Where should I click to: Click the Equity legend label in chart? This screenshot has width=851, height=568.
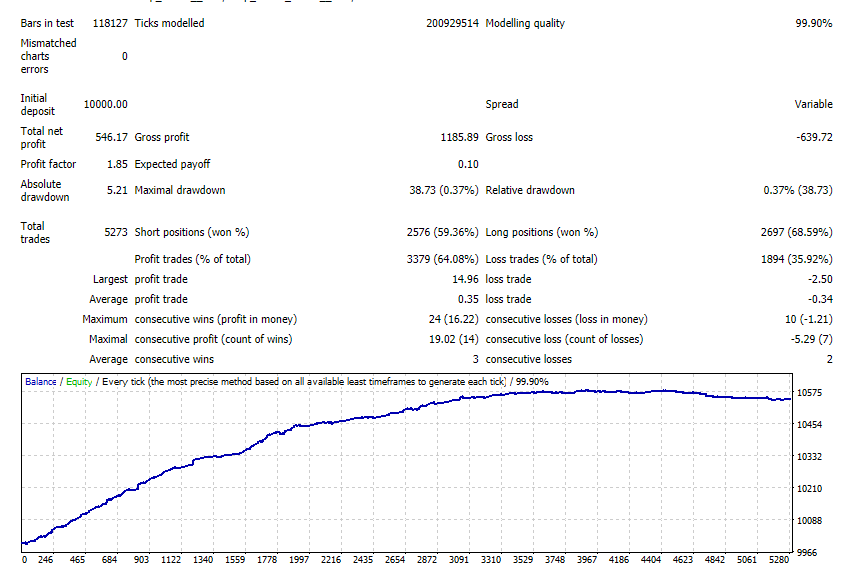79,382
